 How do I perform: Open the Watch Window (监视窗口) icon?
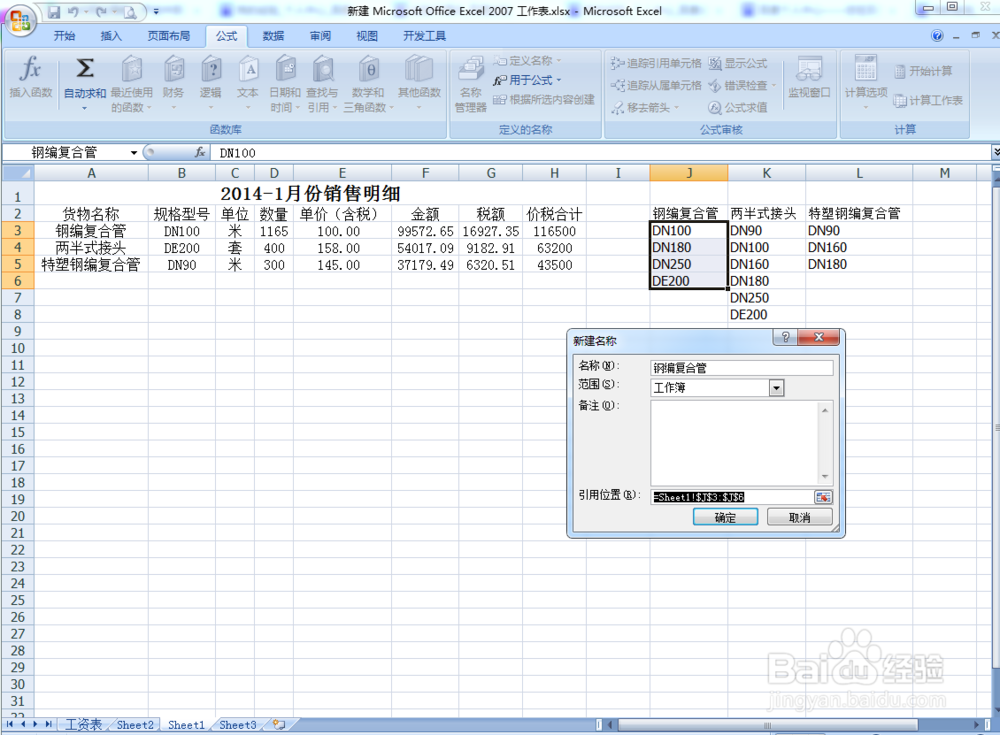[809, 69]
